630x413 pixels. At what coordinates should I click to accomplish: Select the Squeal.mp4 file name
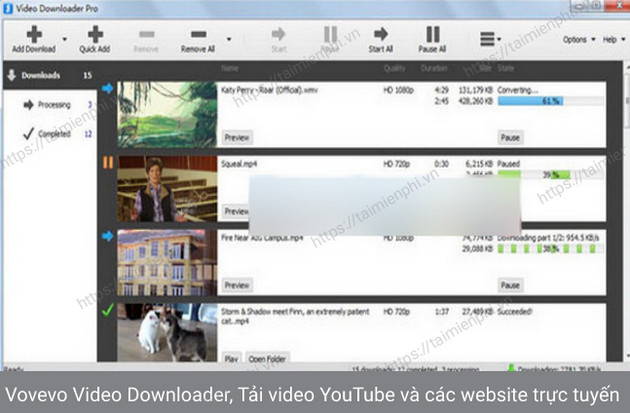click(239, 164)
